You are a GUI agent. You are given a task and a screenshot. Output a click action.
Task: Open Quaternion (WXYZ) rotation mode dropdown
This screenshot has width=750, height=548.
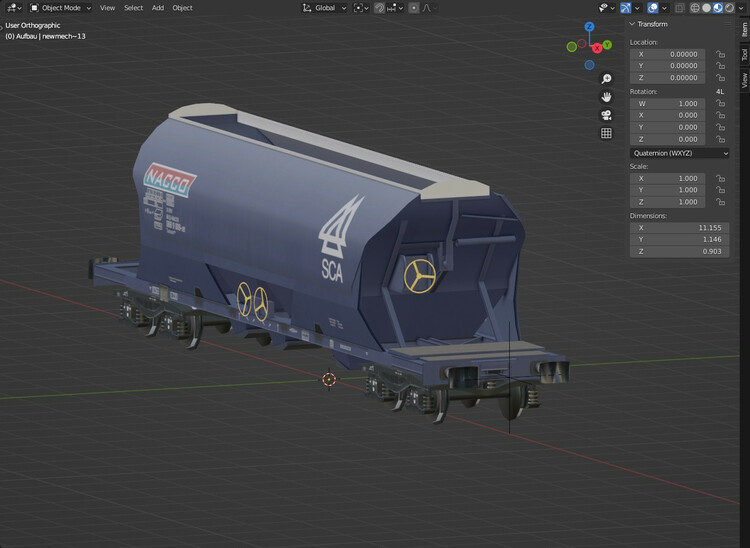680,153
